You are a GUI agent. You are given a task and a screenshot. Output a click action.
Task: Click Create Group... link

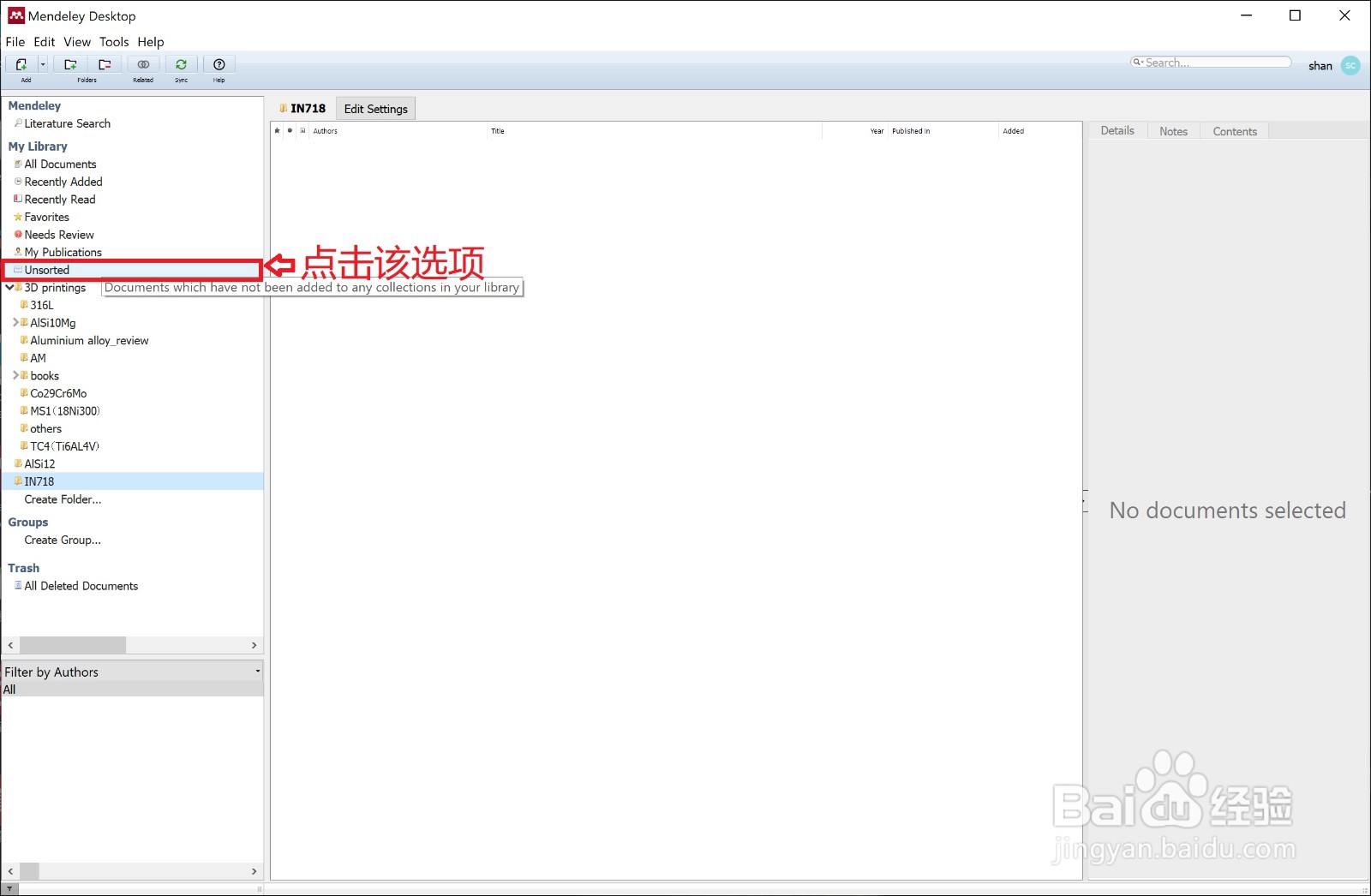63,540
